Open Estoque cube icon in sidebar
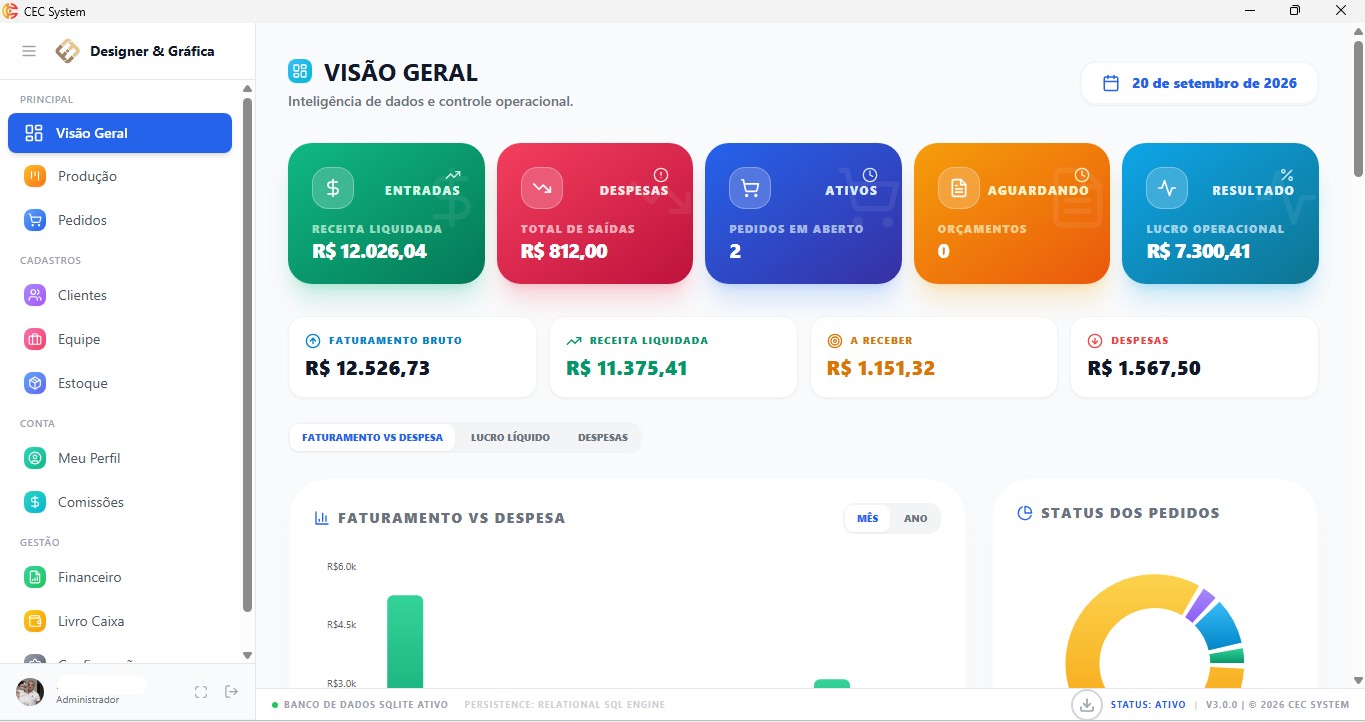This screenshot has width=1365, height=722. pos(35,383)
